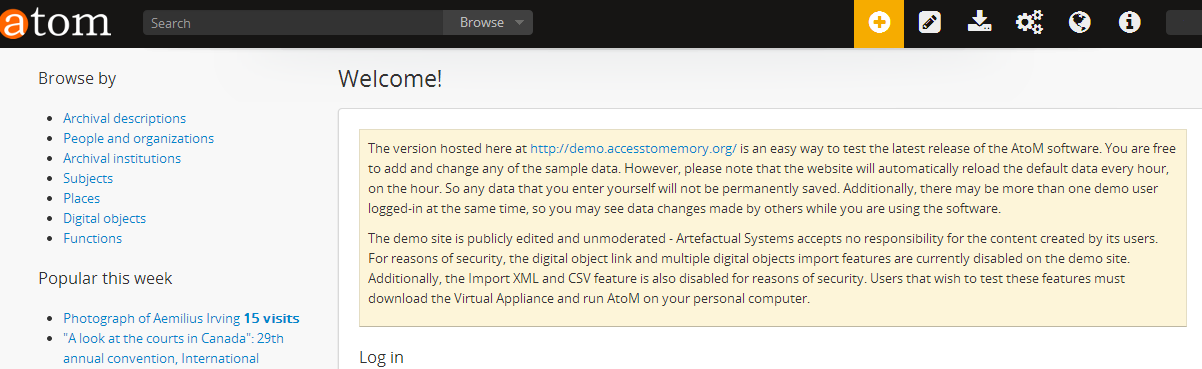Expand the Browse dropdown
The width and height of the screenshot is (1202, 369).
[488, 23]
